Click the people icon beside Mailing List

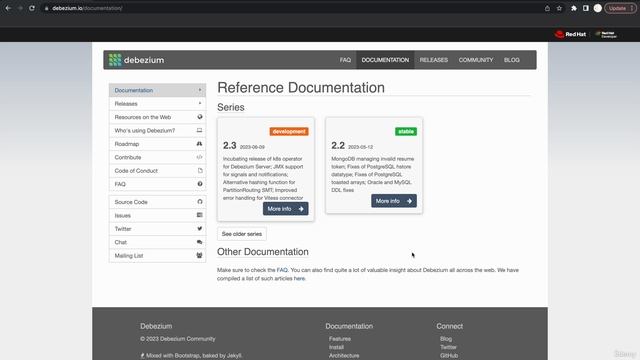coord(200,256)
